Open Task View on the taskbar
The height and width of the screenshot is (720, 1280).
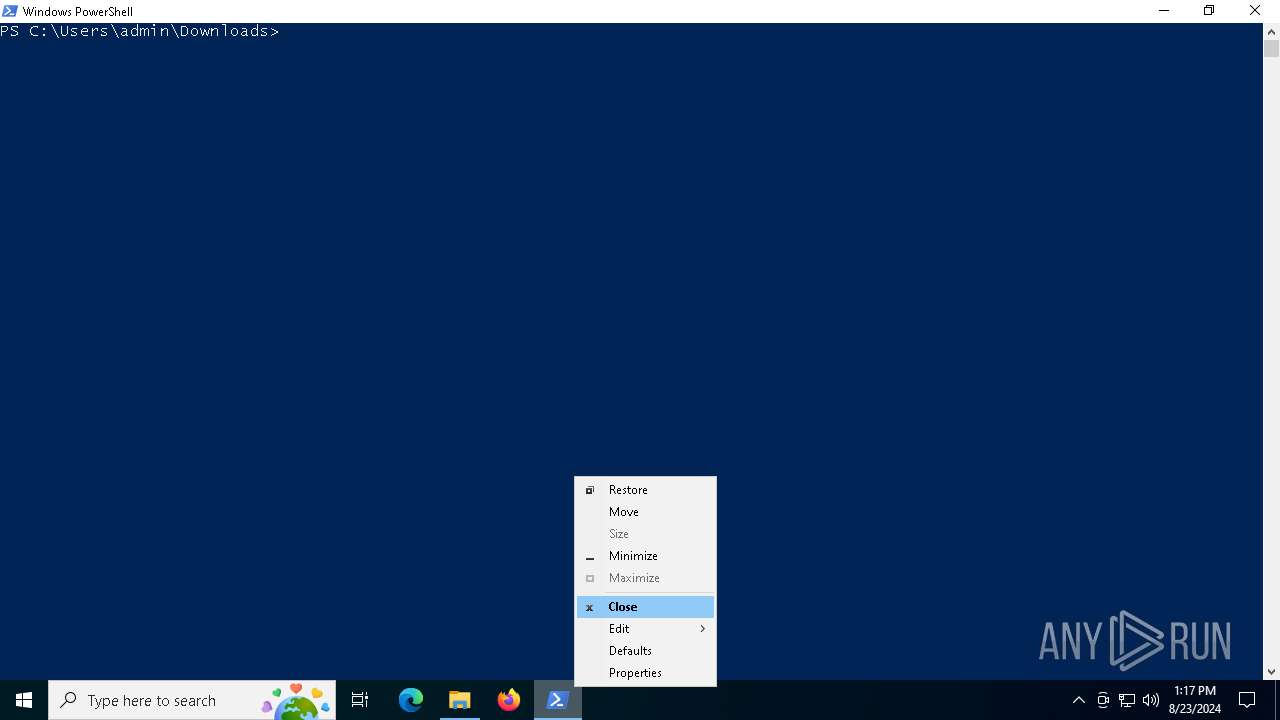point(360,700)
